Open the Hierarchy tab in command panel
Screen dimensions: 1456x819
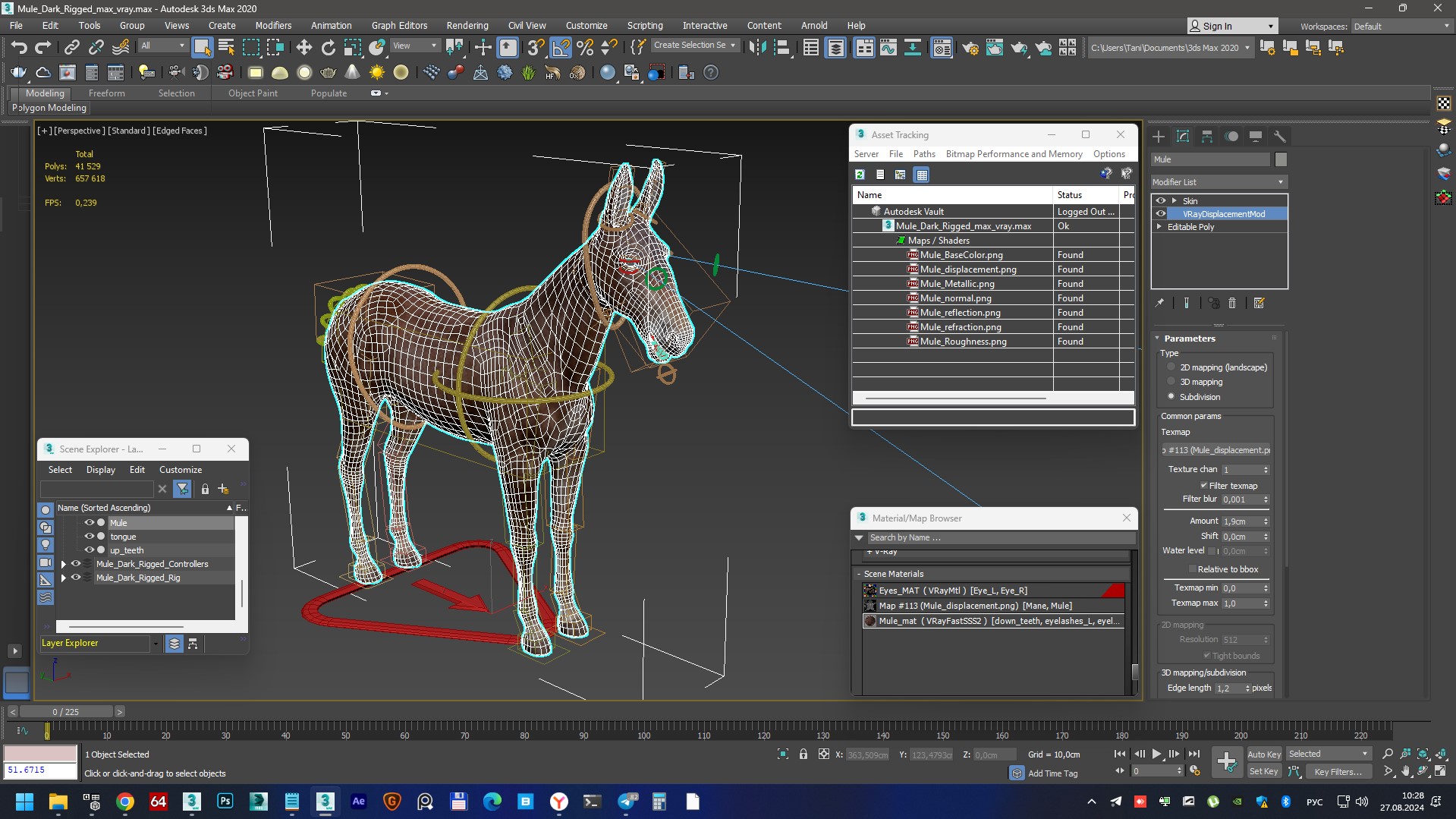coord(1207,137)
